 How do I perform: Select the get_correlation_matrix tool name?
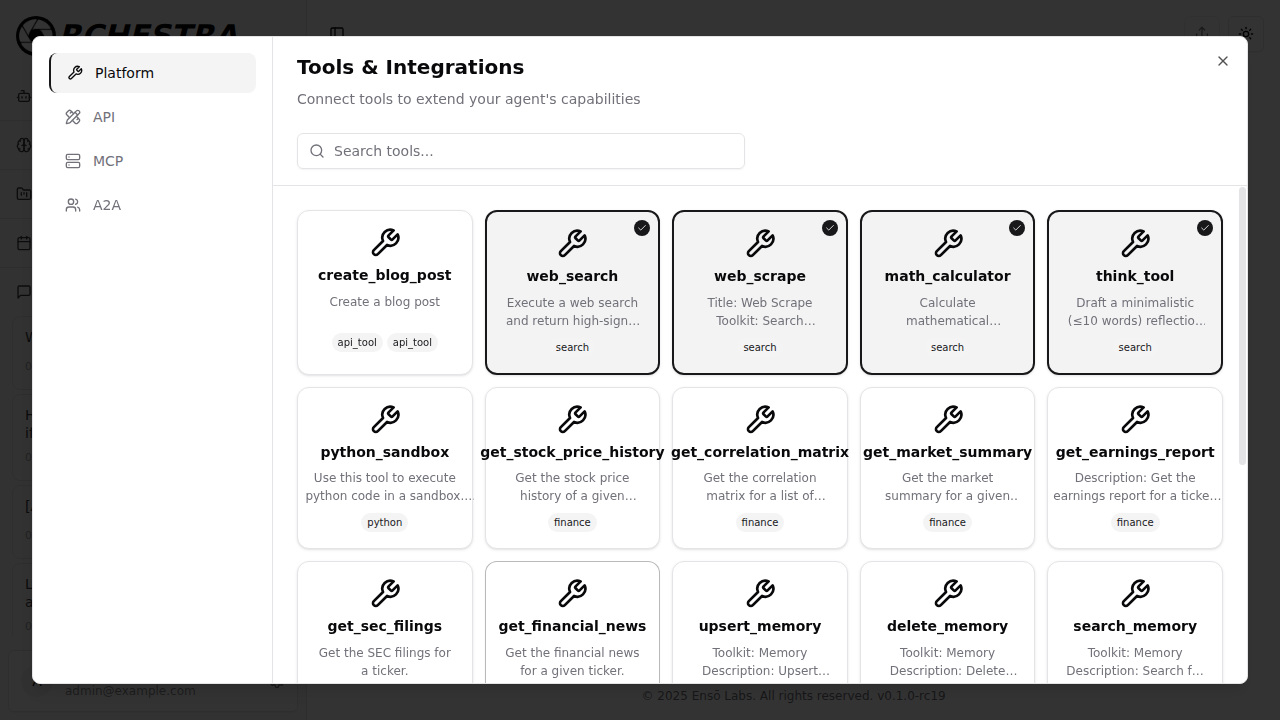click(x=760, y=452)
